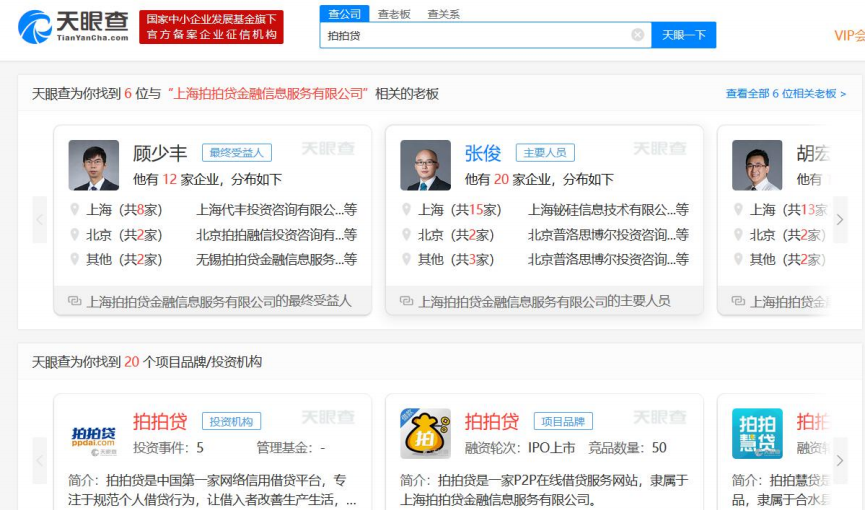
Task: Switch to the 查老板 tab
Action: coord(394,14)
